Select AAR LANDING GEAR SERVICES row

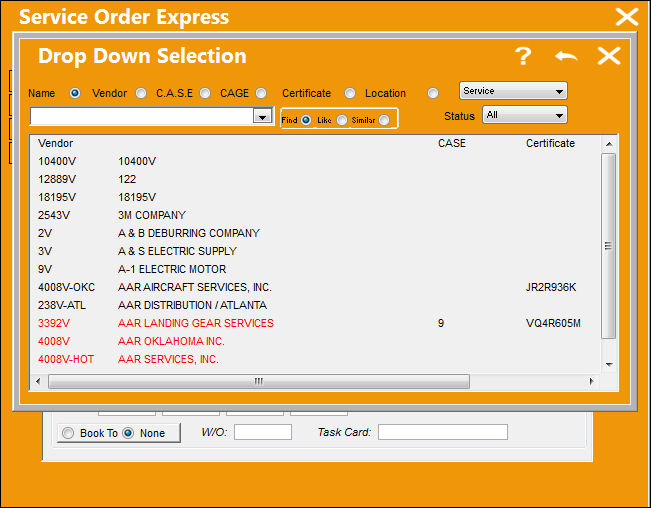[x=316, y=323]
